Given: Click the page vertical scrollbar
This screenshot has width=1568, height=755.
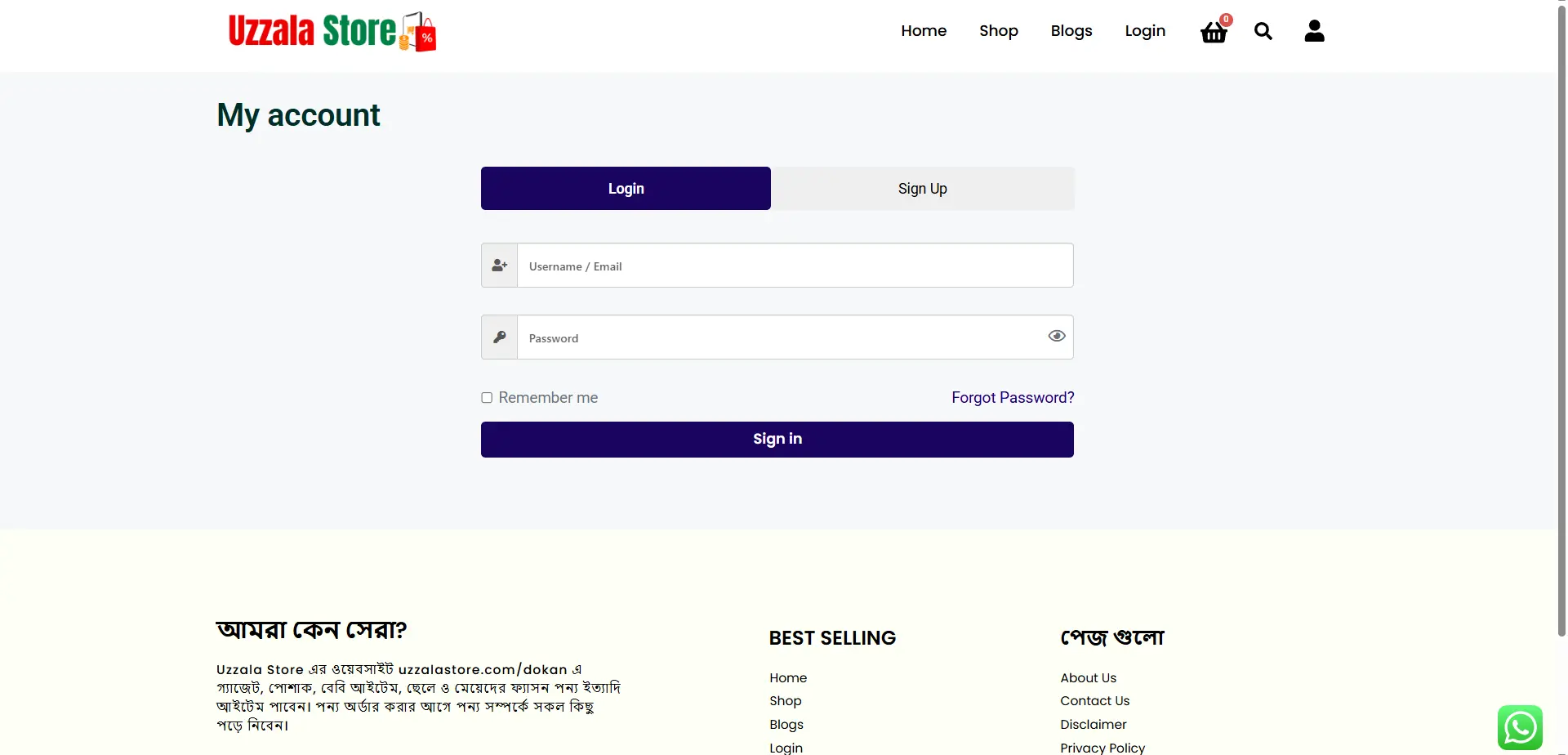Looking at the screenshot, I should (x=1561, y=327).
